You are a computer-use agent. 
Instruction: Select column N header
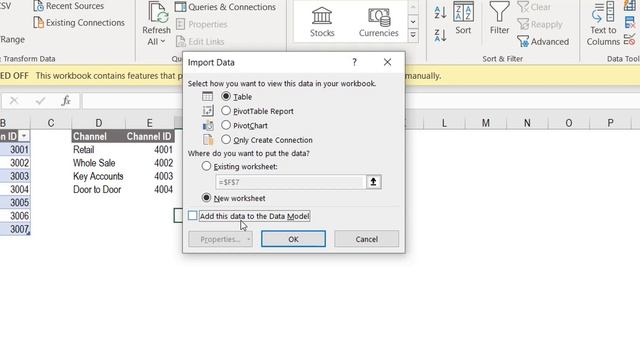pos(527,123)
